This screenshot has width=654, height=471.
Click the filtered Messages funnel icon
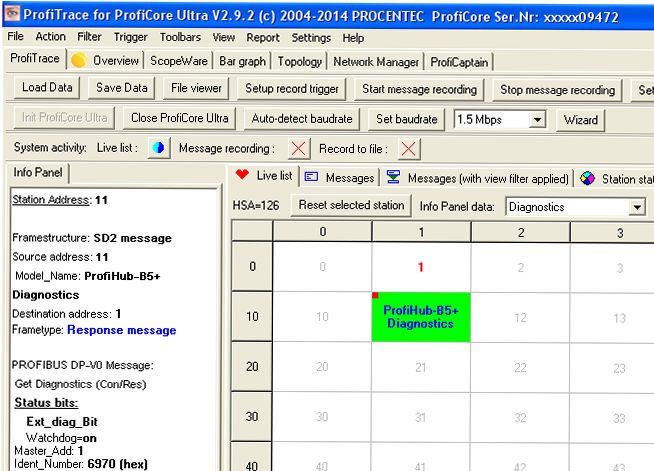click(393, 177)
